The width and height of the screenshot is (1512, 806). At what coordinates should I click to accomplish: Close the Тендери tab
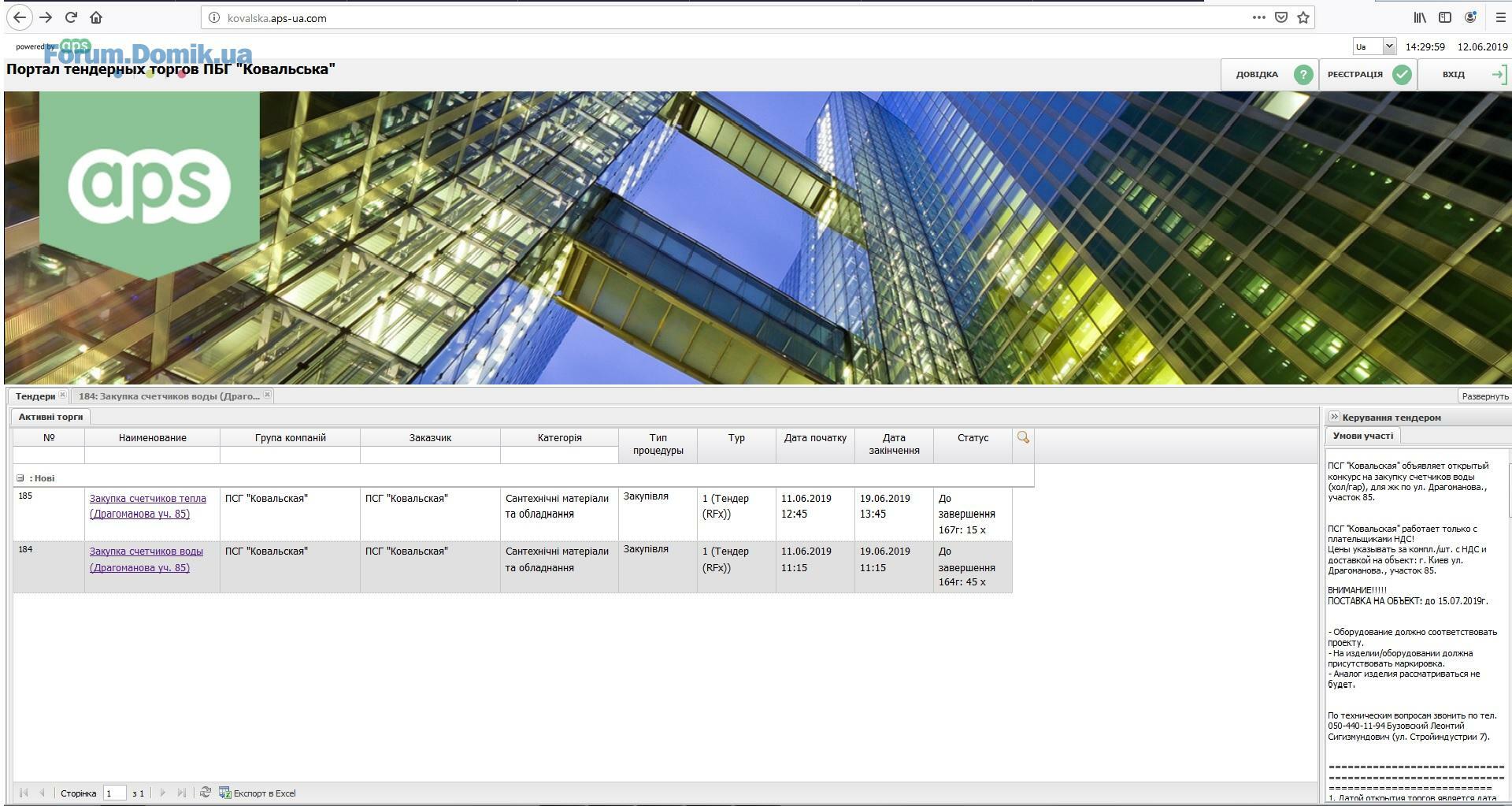[62, 395]
